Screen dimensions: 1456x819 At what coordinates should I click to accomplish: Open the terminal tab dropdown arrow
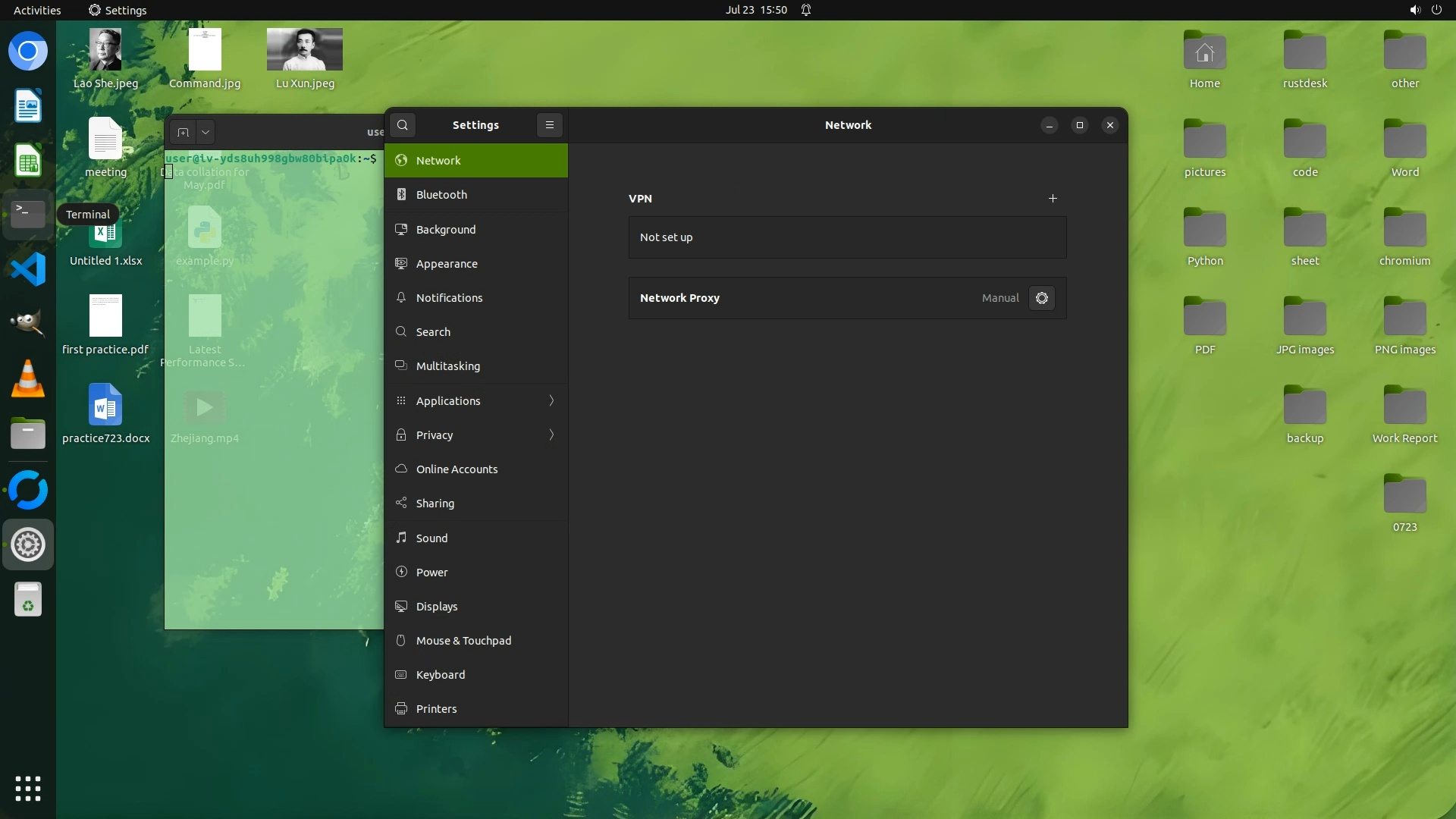click(x=206, y=132)
